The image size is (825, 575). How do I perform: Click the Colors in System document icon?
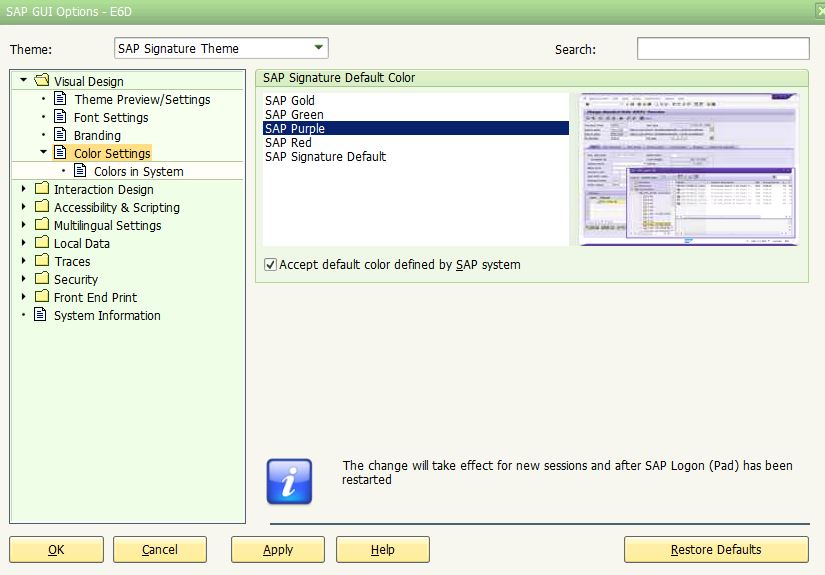pyautogui.click(x=80, y=170)
